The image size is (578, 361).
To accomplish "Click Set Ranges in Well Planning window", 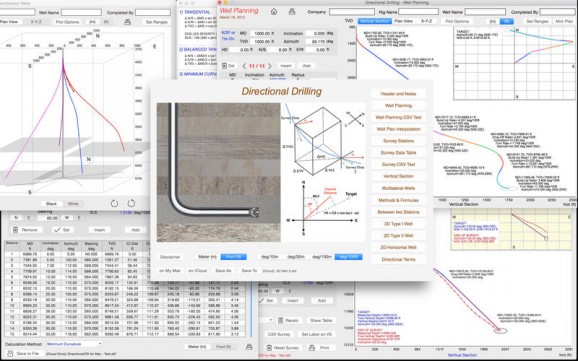I will tap(537, 22).
